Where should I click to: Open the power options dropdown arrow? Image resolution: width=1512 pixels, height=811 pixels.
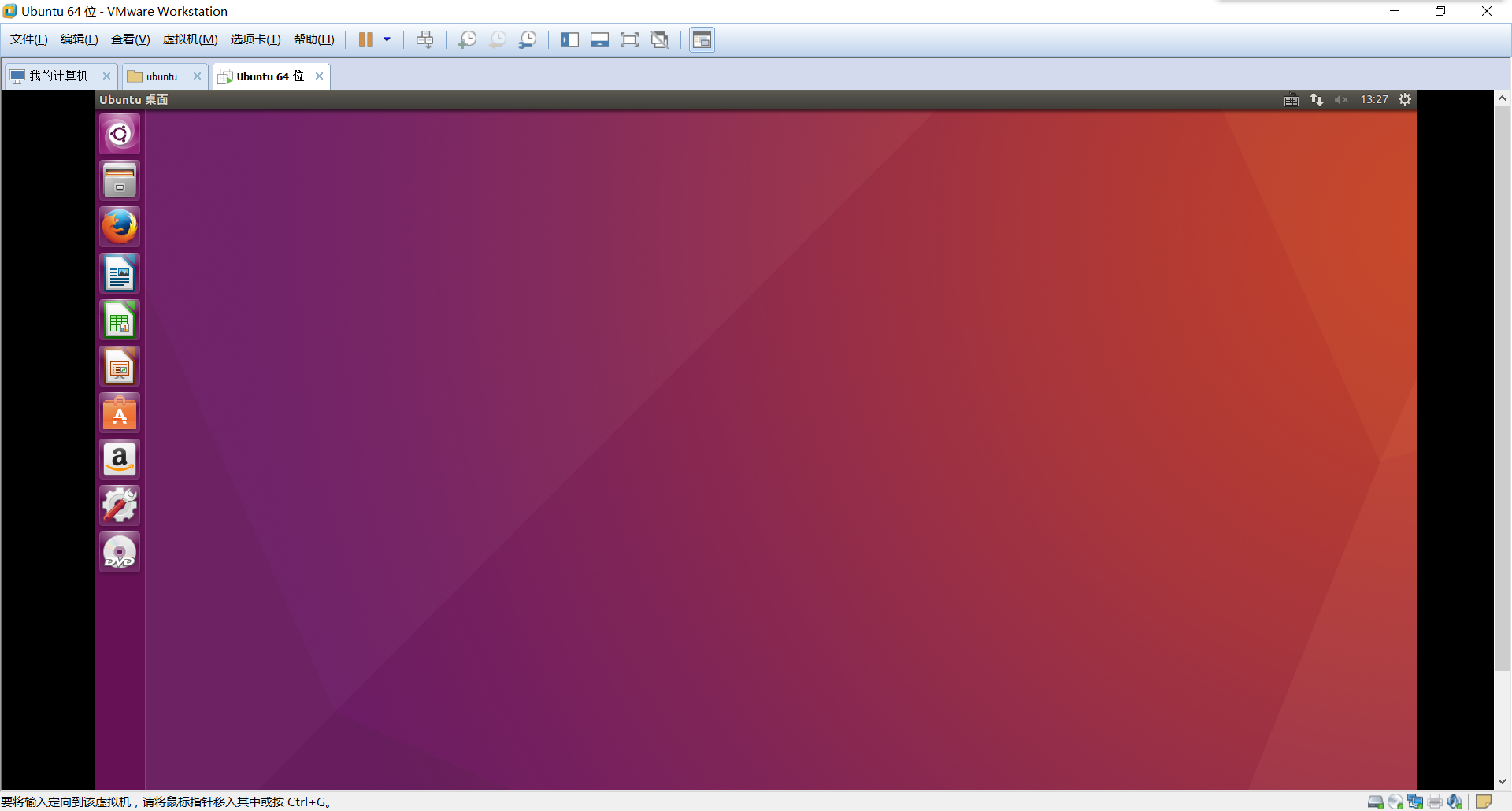[x=387, y=40]
